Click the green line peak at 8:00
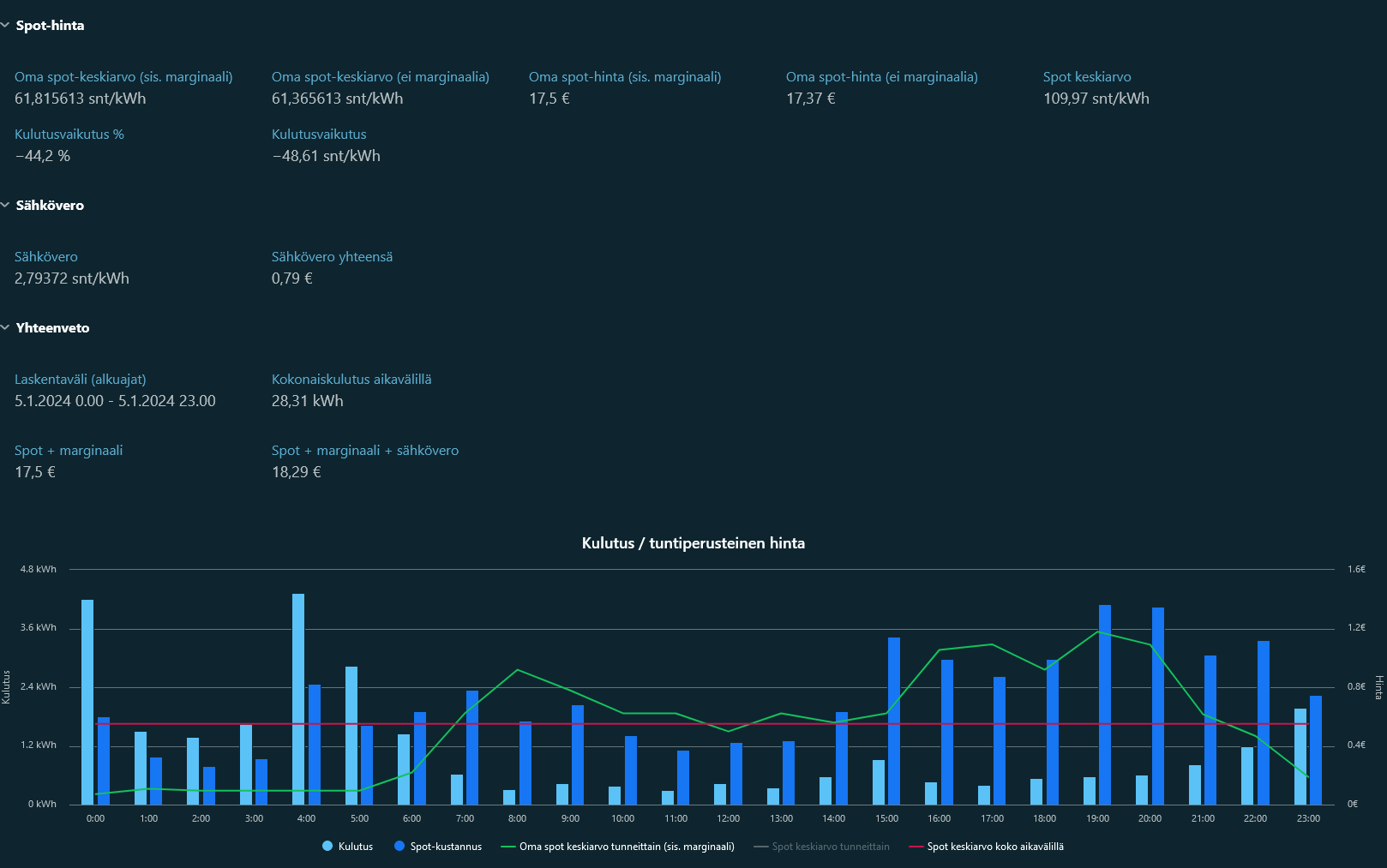1387x868 pixels. (518, 670)
